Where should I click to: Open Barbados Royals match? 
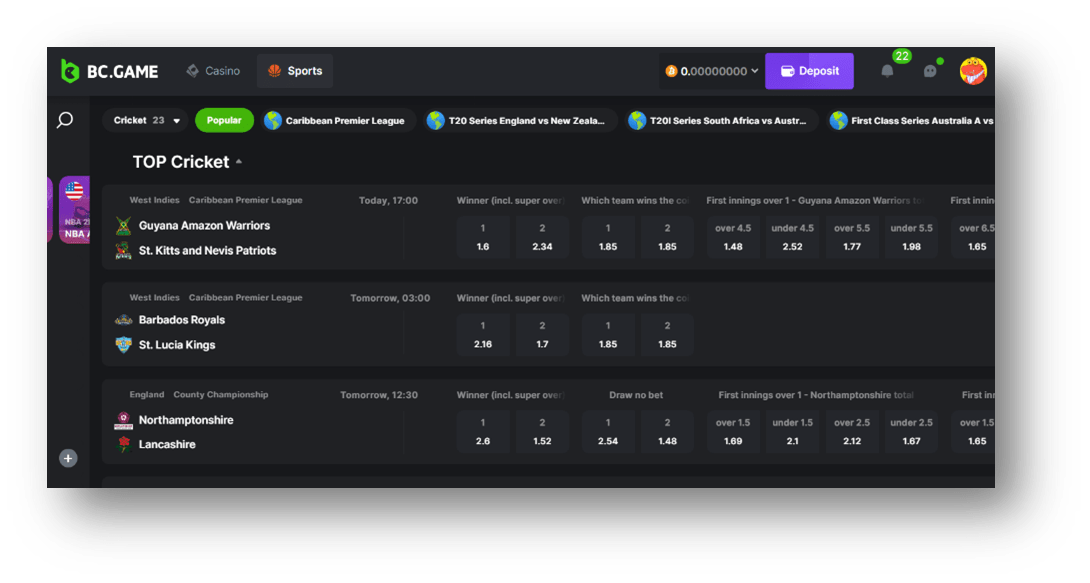point(181,320)
